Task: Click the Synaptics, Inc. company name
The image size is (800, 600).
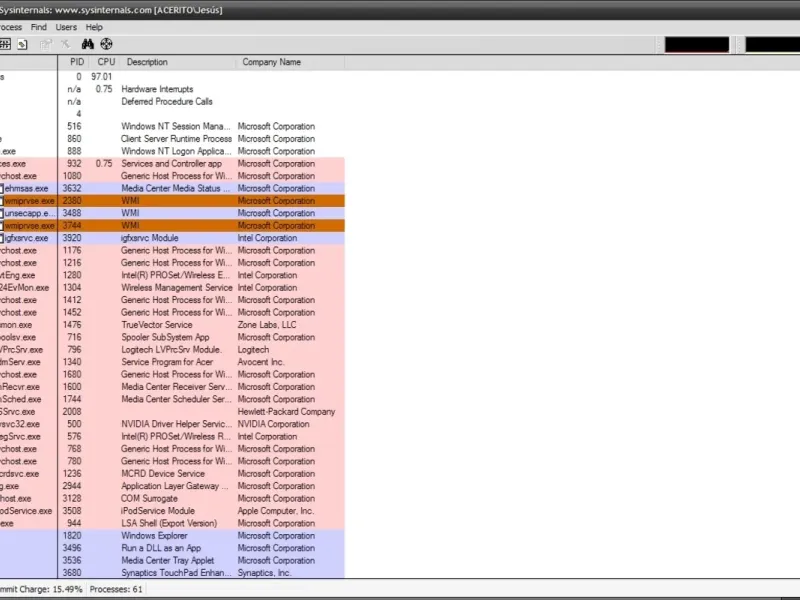Action: 264,572
